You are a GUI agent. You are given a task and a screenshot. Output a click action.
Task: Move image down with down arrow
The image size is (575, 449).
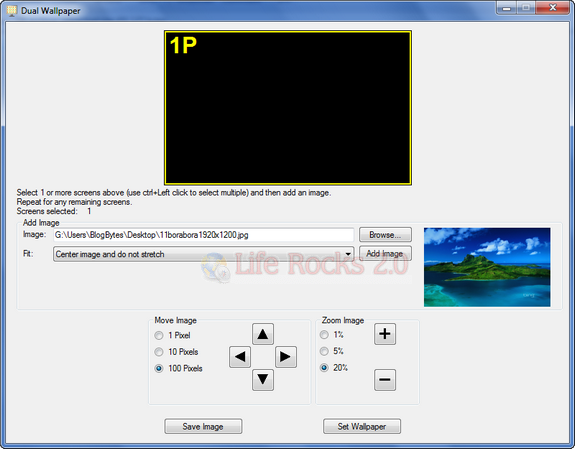263,380
